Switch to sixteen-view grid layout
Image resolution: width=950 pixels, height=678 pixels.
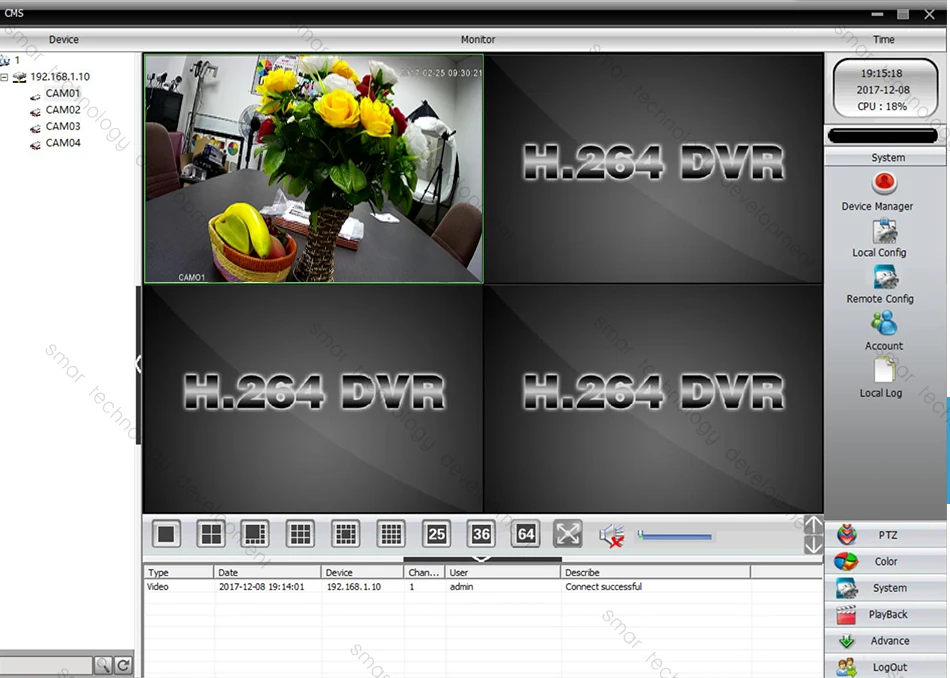[x=391, y=534]
